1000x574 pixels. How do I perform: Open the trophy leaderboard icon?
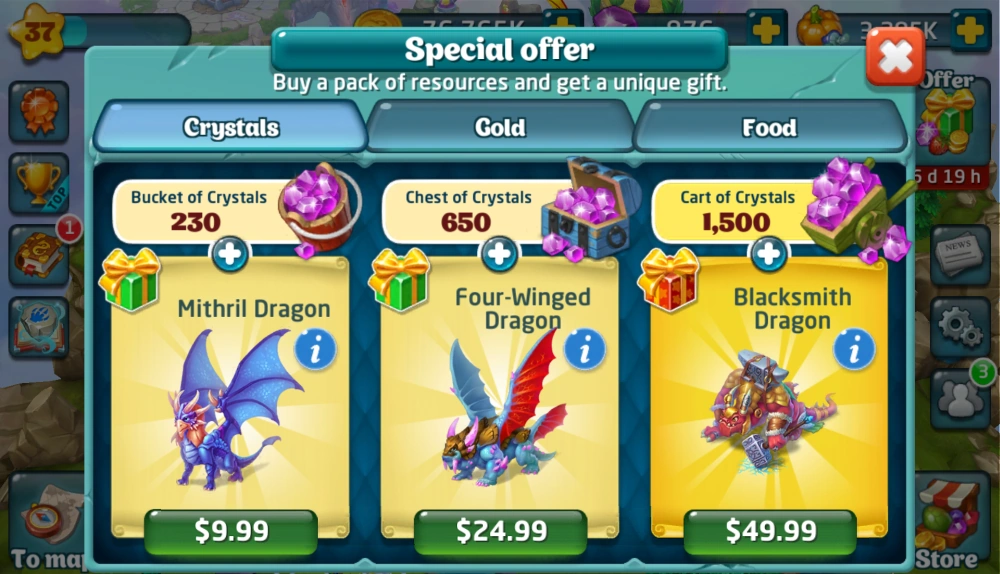pos(38,184)
